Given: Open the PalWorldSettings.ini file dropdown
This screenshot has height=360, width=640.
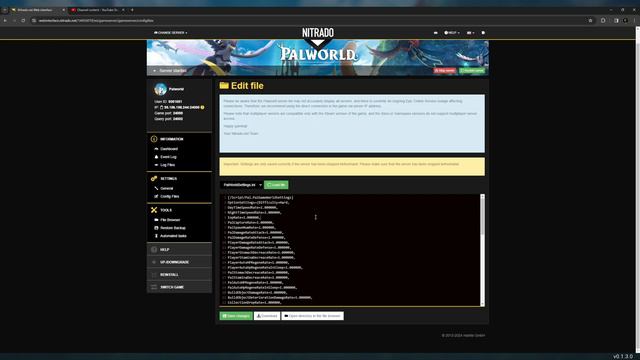Looking at the screenshot, I should (x=242, y=185).
